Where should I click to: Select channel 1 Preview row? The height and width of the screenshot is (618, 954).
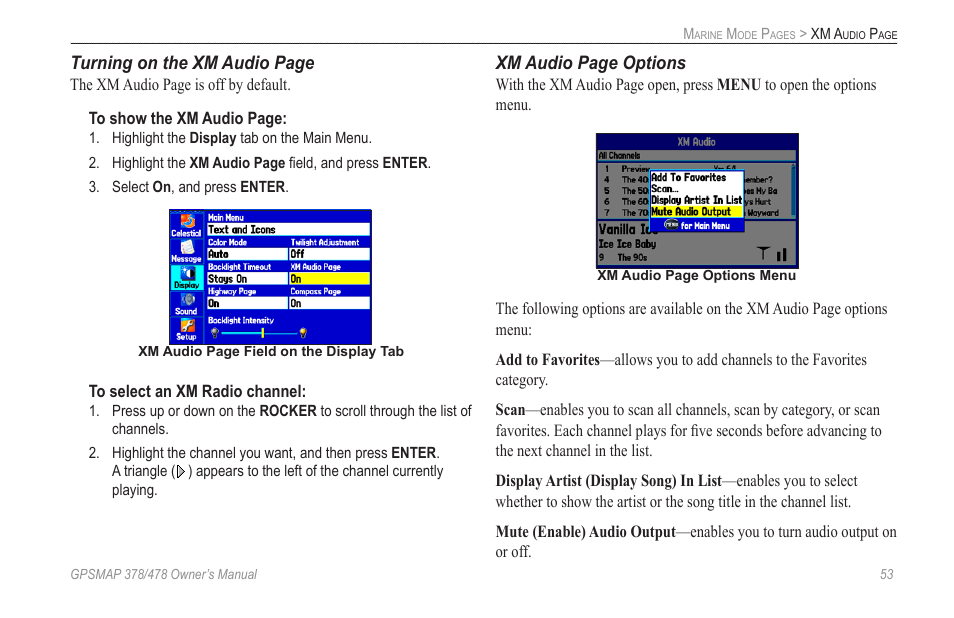coord(694,168)
